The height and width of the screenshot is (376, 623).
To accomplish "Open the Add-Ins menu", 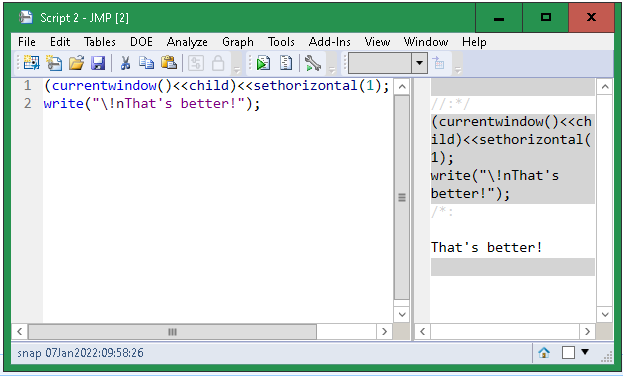I will point(330,42).
